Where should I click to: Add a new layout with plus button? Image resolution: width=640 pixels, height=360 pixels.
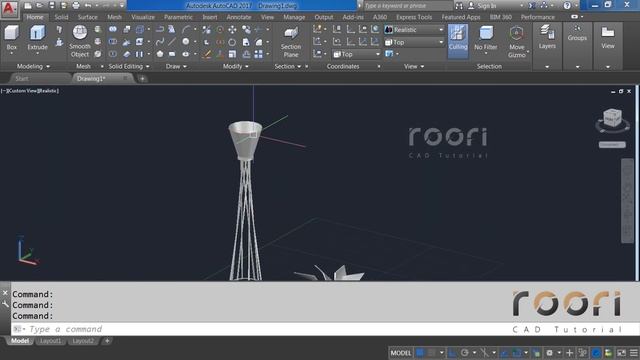click(107, 341)
